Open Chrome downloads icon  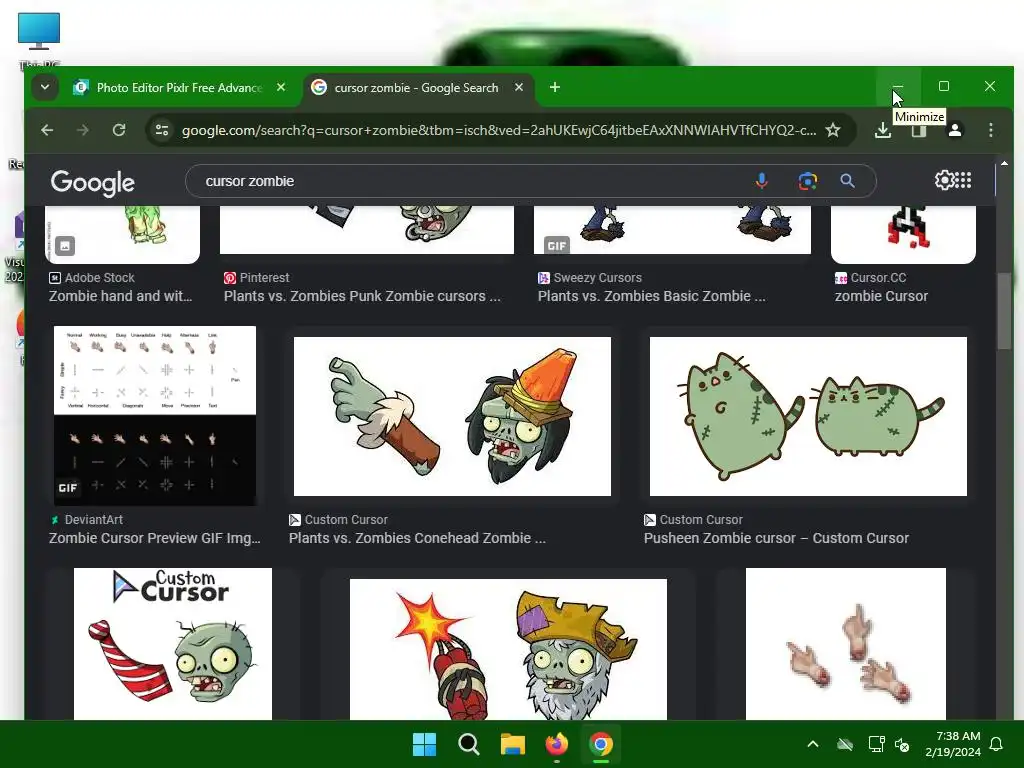[883, 130]
